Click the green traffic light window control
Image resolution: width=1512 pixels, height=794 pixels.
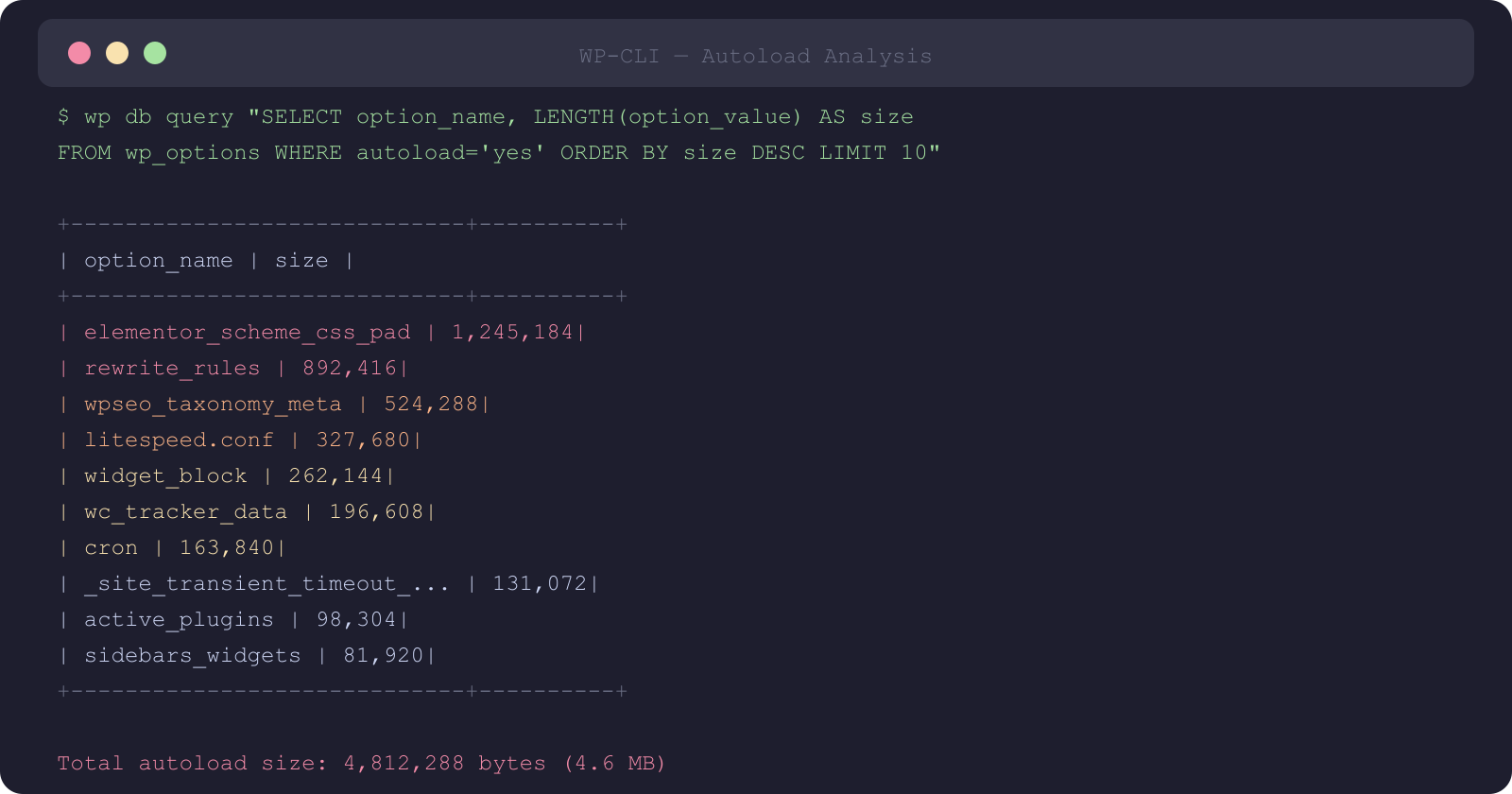click(x=155, y=53)
